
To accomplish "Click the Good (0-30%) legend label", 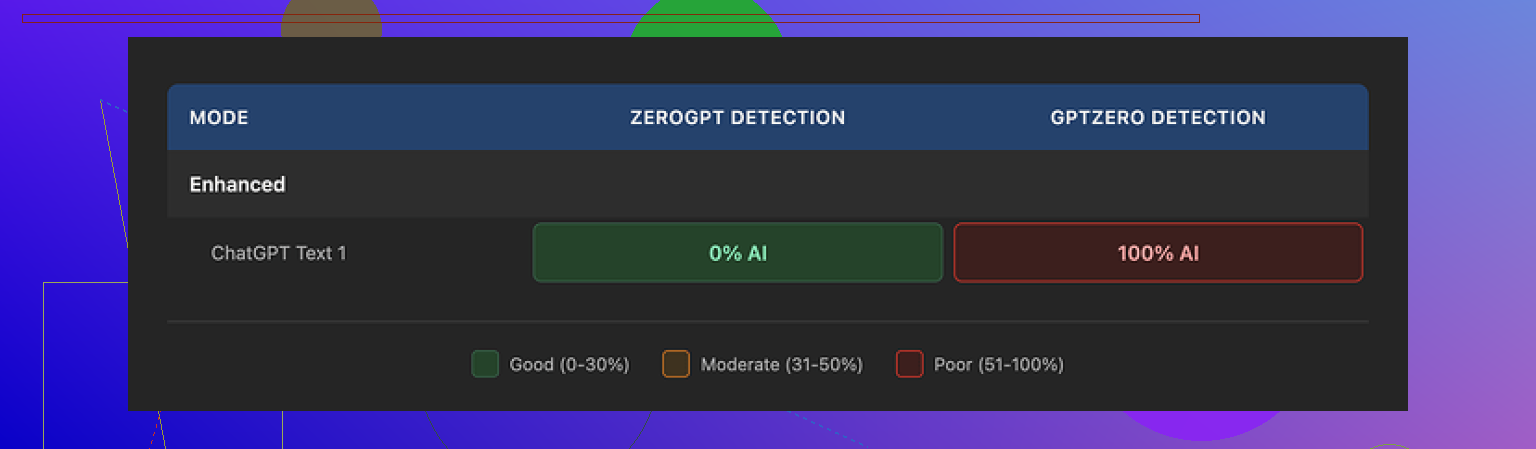I will pos(569,365).
